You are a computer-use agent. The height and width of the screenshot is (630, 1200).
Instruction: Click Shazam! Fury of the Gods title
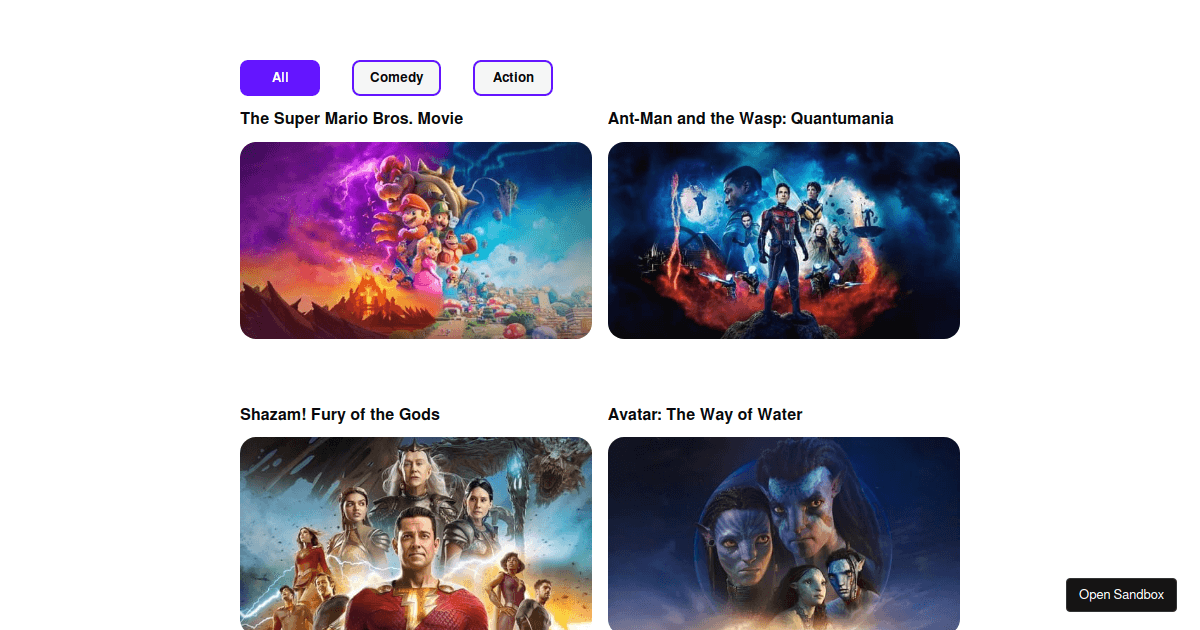[x=340, y=414]
